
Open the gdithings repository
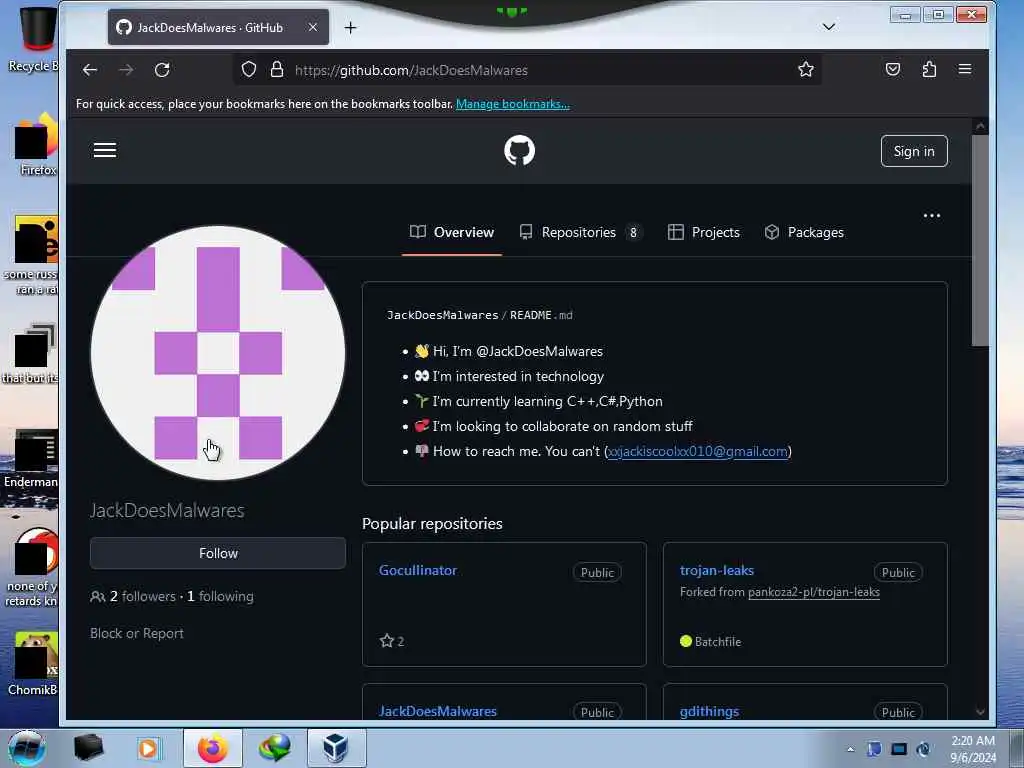click(x=709, y=711)
